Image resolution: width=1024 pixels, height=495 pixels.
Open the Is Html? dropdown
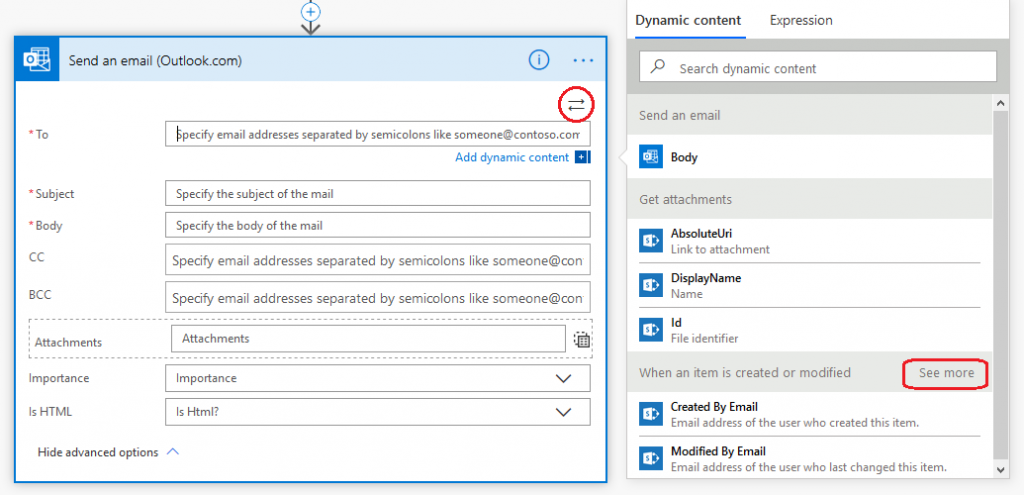pos(377,412)
